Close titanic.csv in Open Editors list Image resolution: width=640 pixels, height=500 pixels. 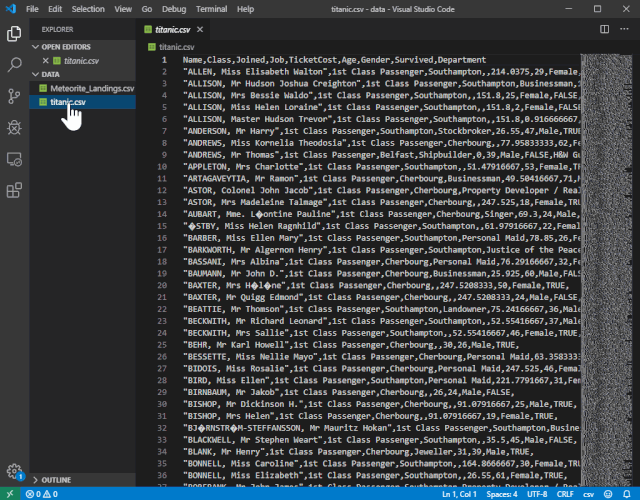coord(45,60)
